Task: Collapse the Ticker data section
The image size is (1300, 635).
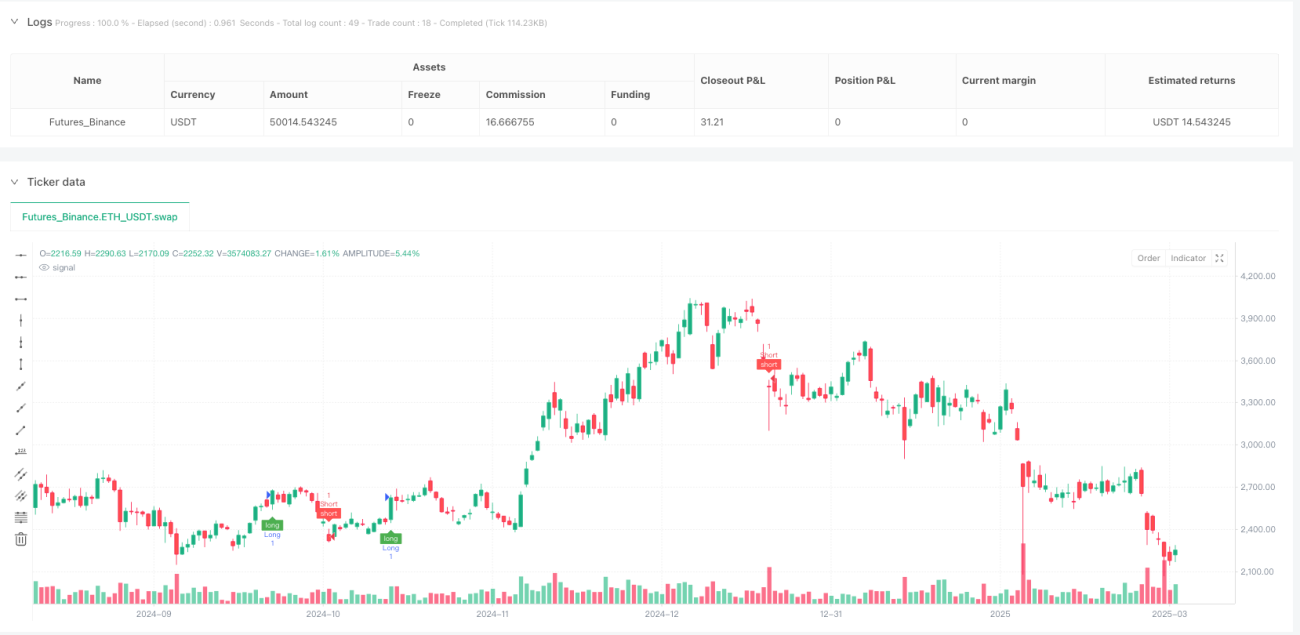Action: coord(15,182)
